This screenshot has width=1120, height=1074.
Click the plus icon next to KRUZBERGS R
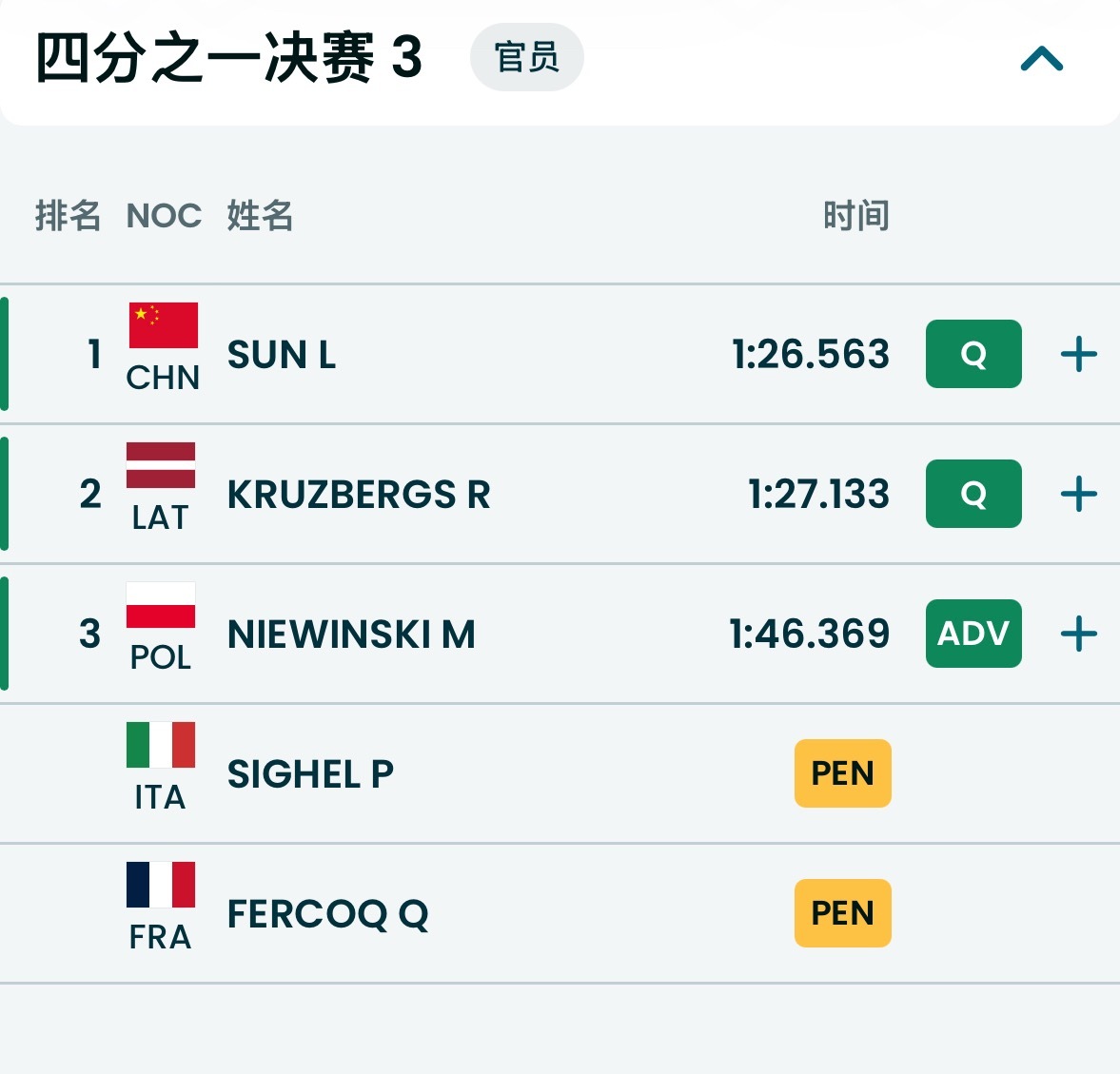click(x=1078, y=494)
